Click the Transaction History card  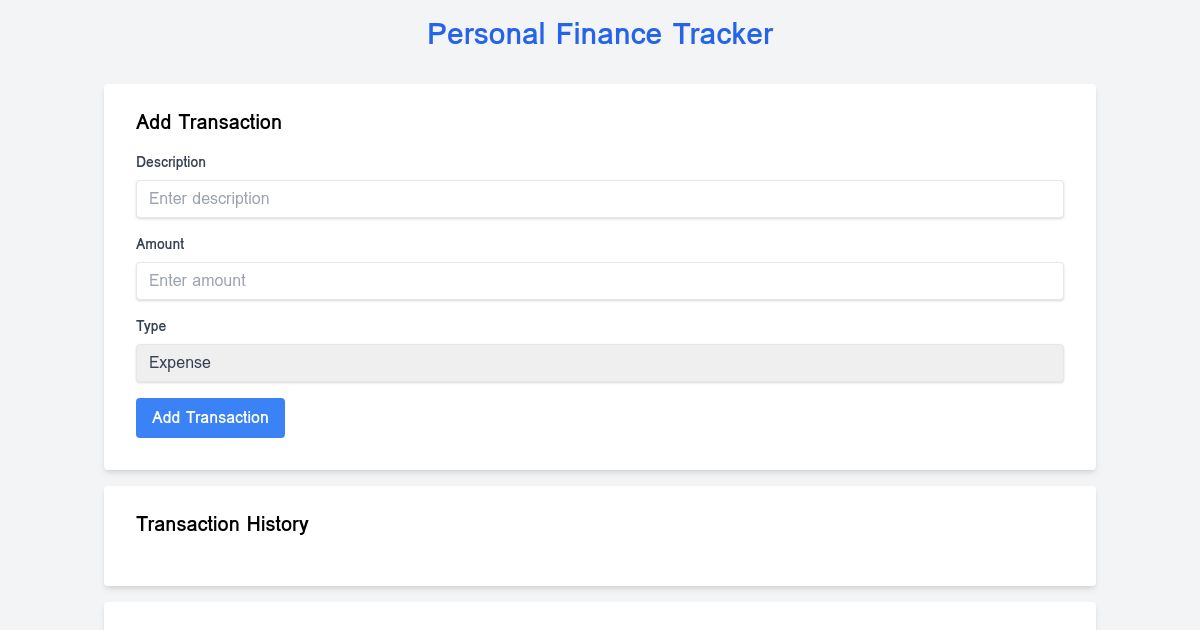point(600,535)
